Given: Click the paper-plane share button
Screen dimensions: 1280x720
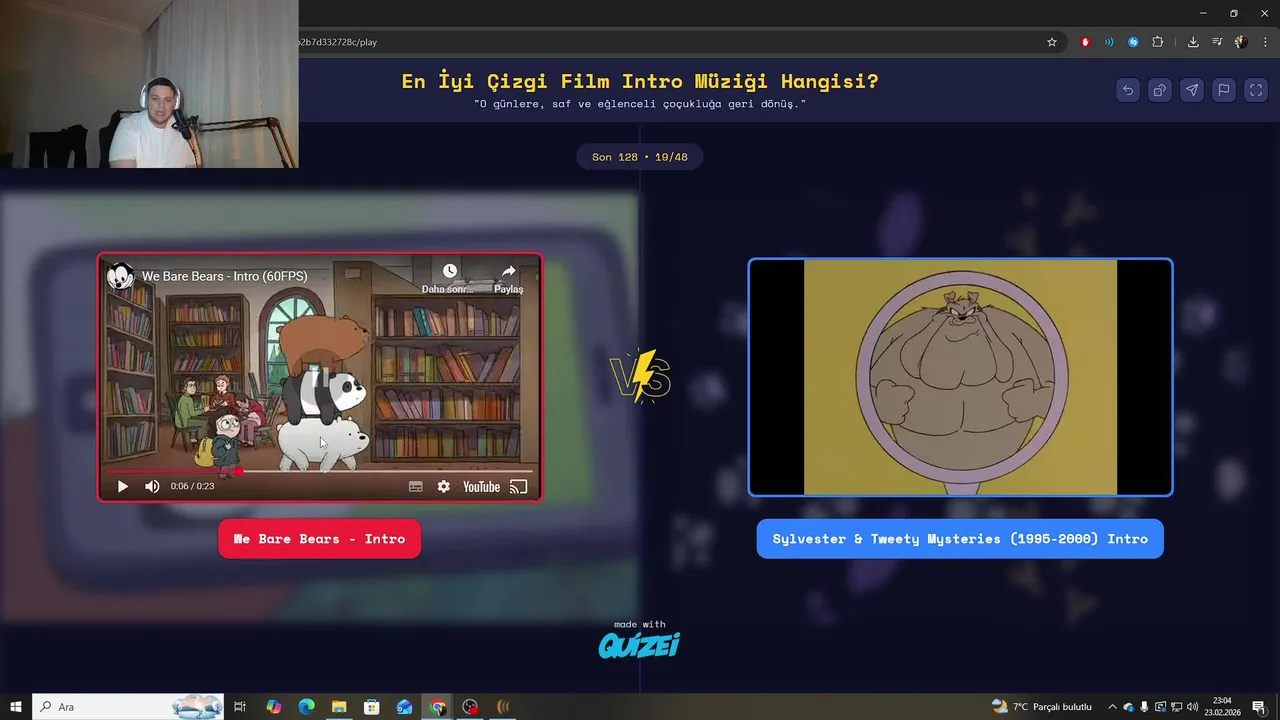Looking at the screenshot, I should click(x=1192, y=90).
